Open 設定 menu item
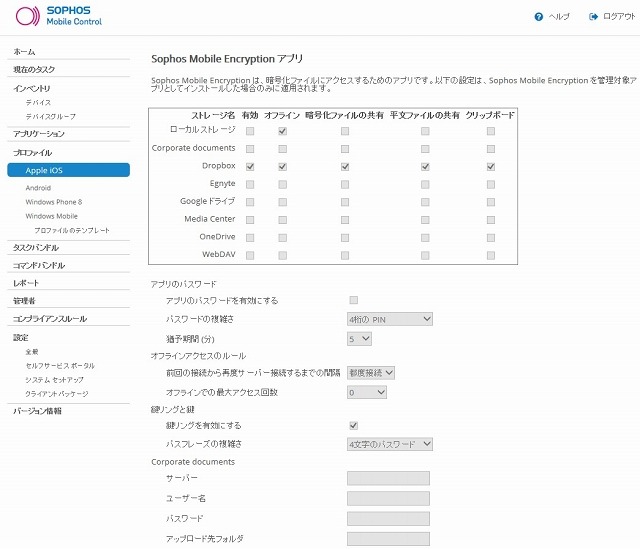This screenshot has width=640, height=549. pos(21,338)
